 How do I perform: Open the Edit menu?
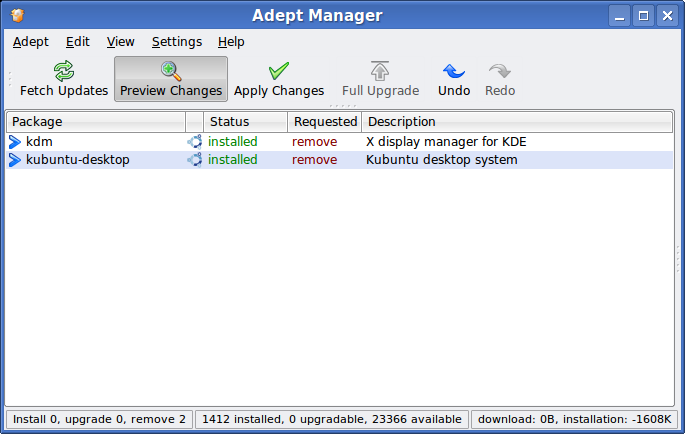[x=77, y=42]
